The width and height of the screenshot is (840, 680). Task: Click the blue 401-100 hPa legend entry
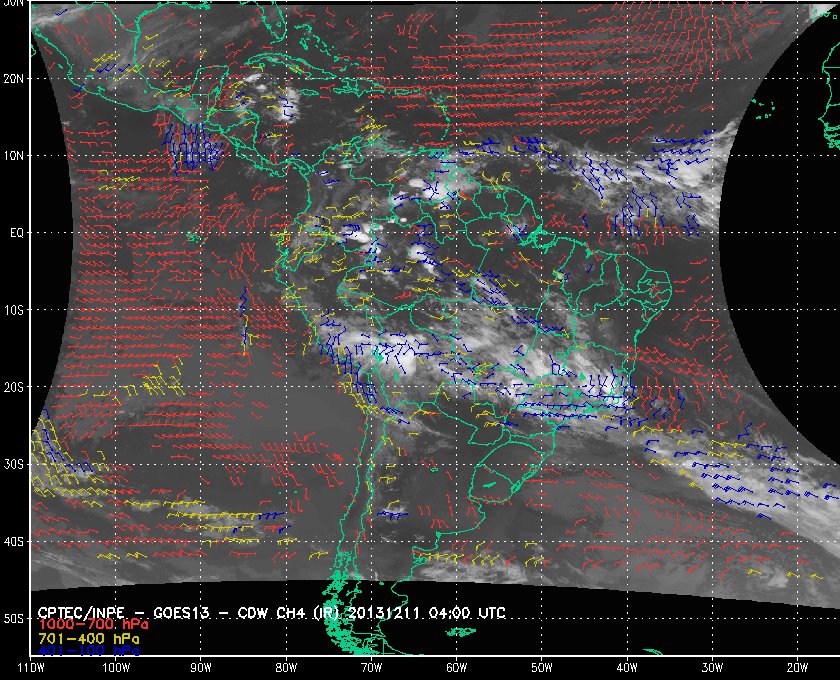tap(89, 651)
